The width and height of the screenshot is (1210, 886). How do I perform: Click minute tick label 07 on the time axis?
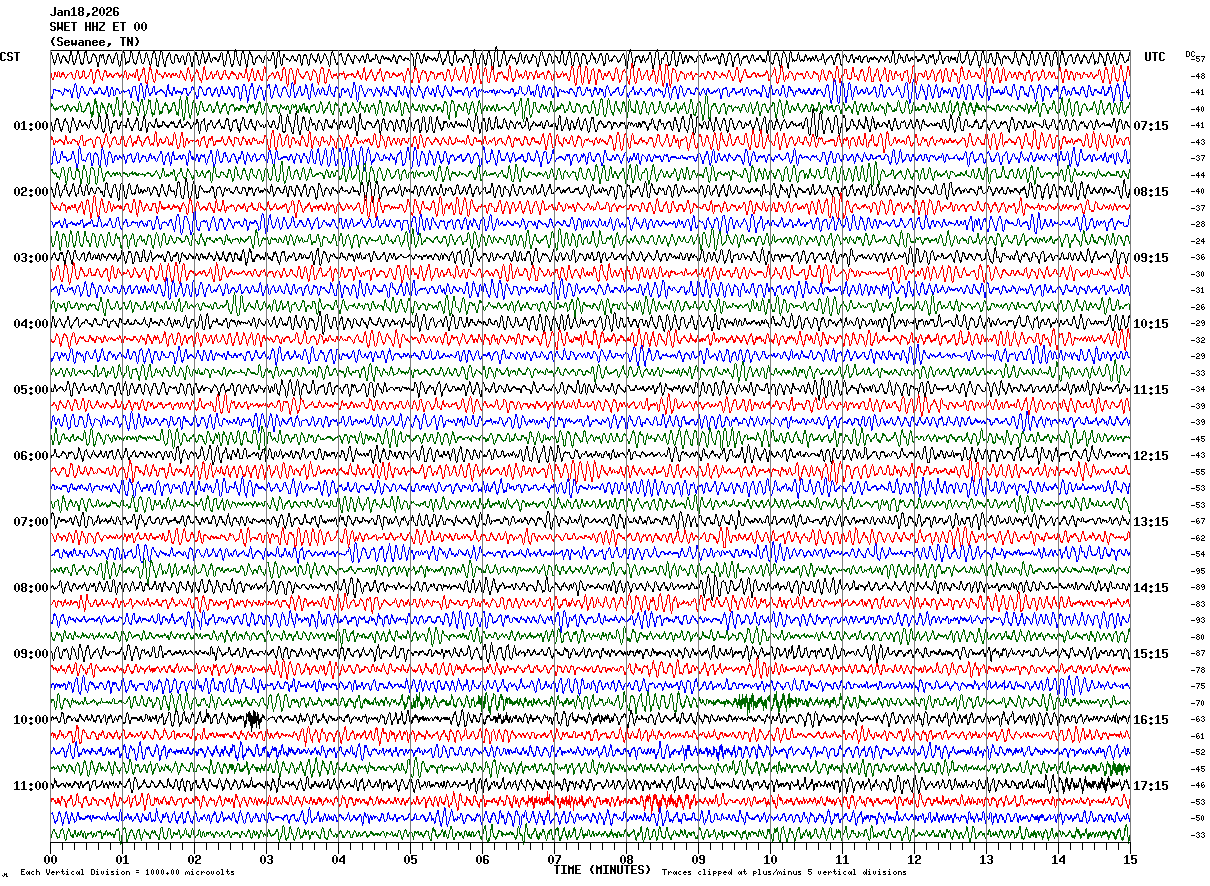(554, 859)
